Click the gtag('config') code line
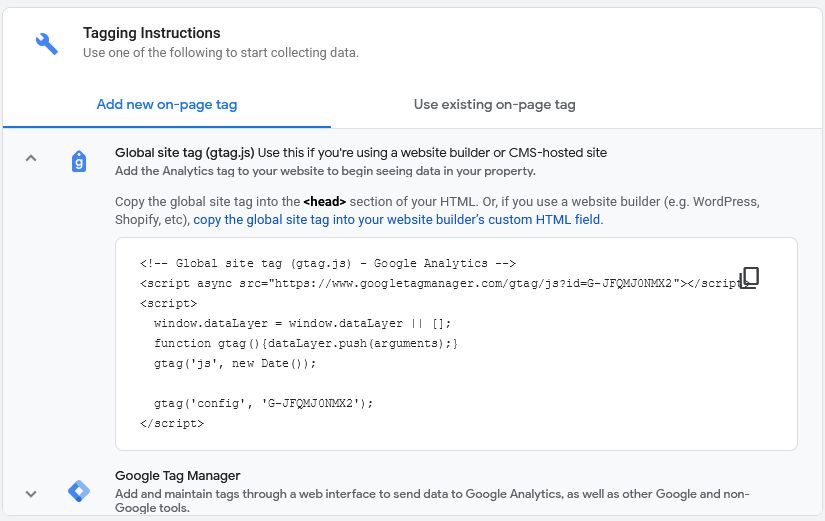825x521 pixels. [263, 403]
